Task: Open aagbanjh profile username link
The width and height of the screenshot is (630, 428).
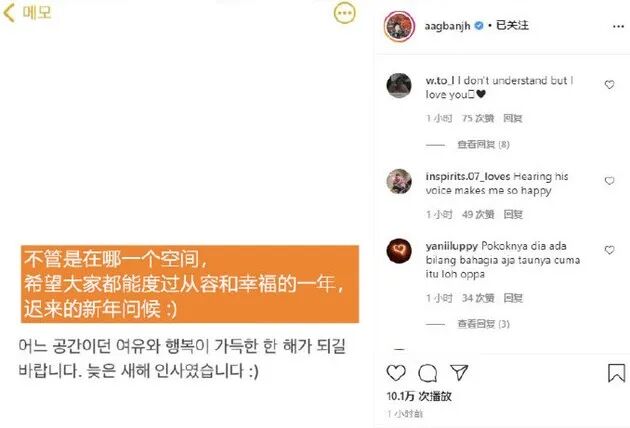Action: coord(447,26)
